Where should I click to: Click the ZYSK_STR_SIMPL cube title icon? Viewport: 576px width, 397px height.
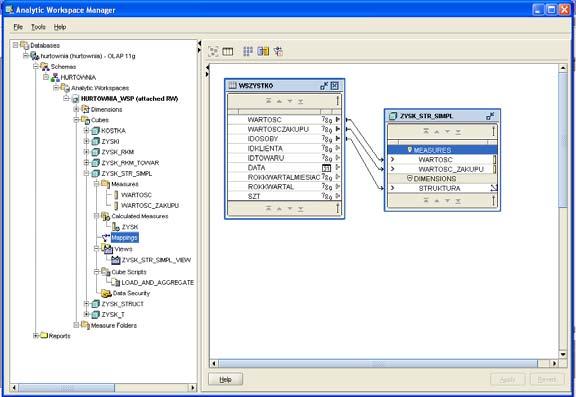tap(393, 116)
